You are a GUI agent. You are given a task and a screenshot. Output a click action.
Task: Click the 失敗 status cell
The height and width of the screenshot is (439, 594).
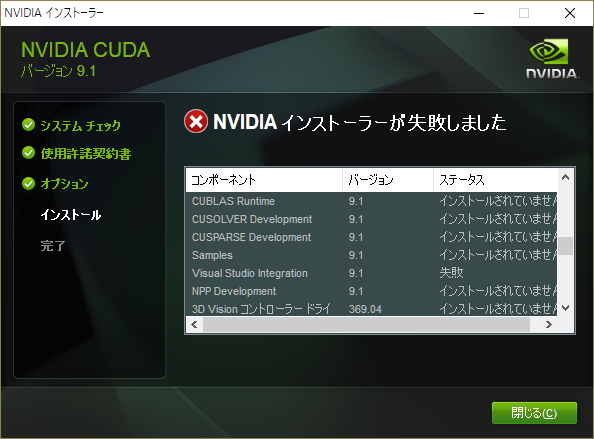(x=452, y=273)
